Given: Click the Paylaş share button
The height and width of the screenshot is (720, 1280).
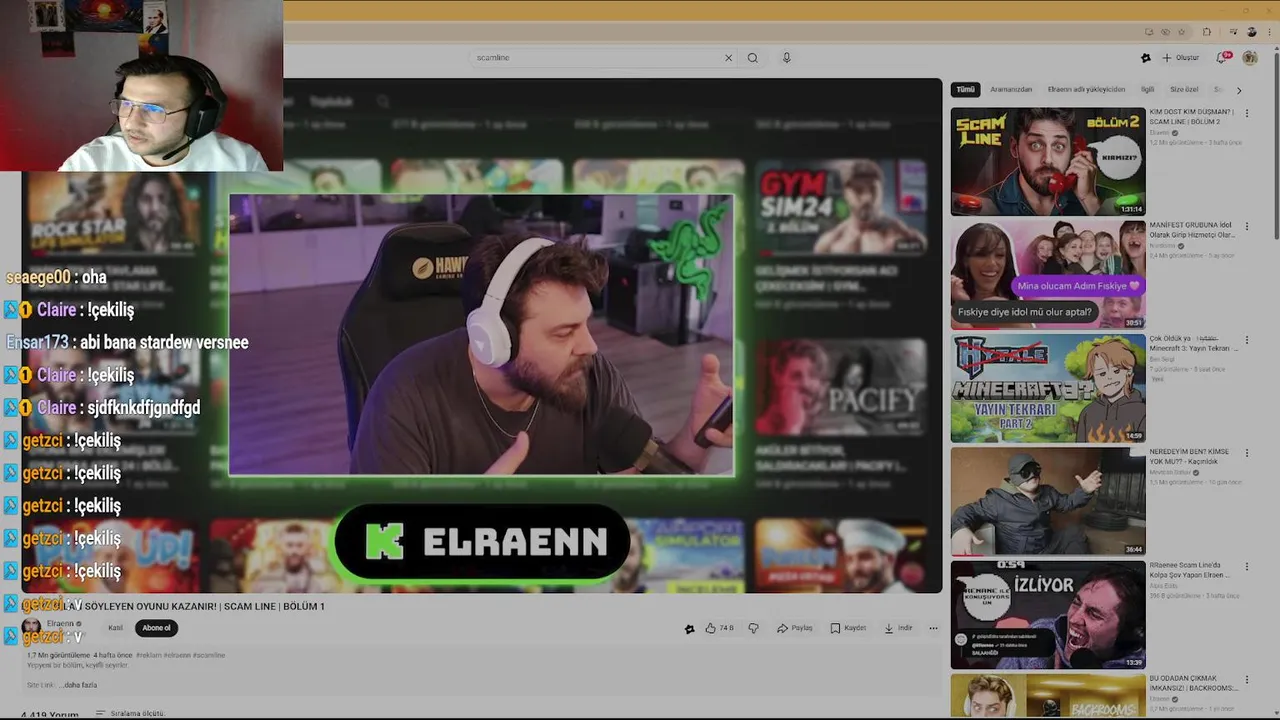Looking at the screenshot, I should click(795, 628).
